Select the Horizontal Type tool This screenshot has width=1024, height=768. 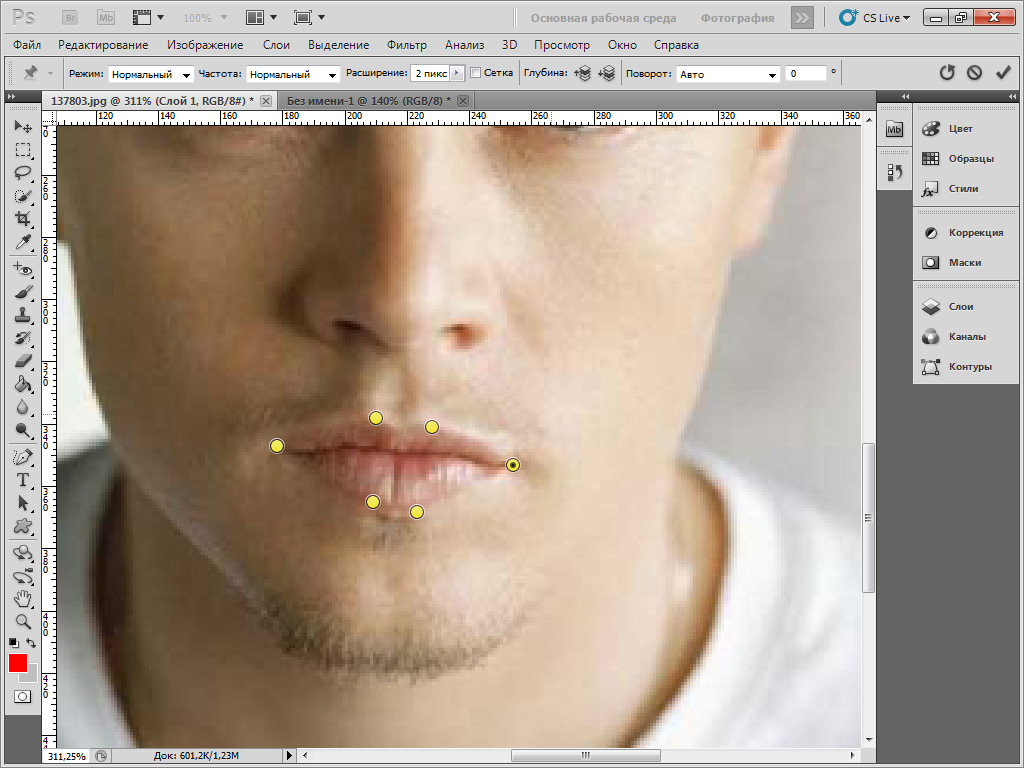[23, 480]
